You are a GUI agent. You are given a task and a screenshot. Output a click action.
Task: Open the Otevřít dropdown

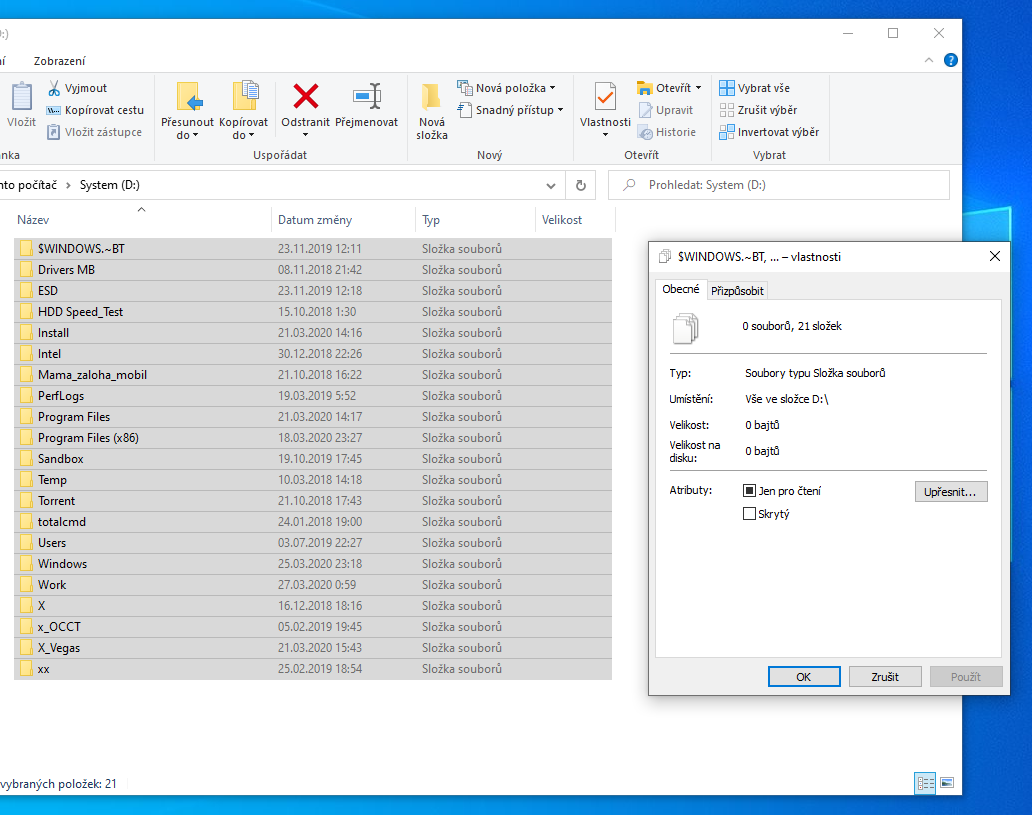coord(669,88)
